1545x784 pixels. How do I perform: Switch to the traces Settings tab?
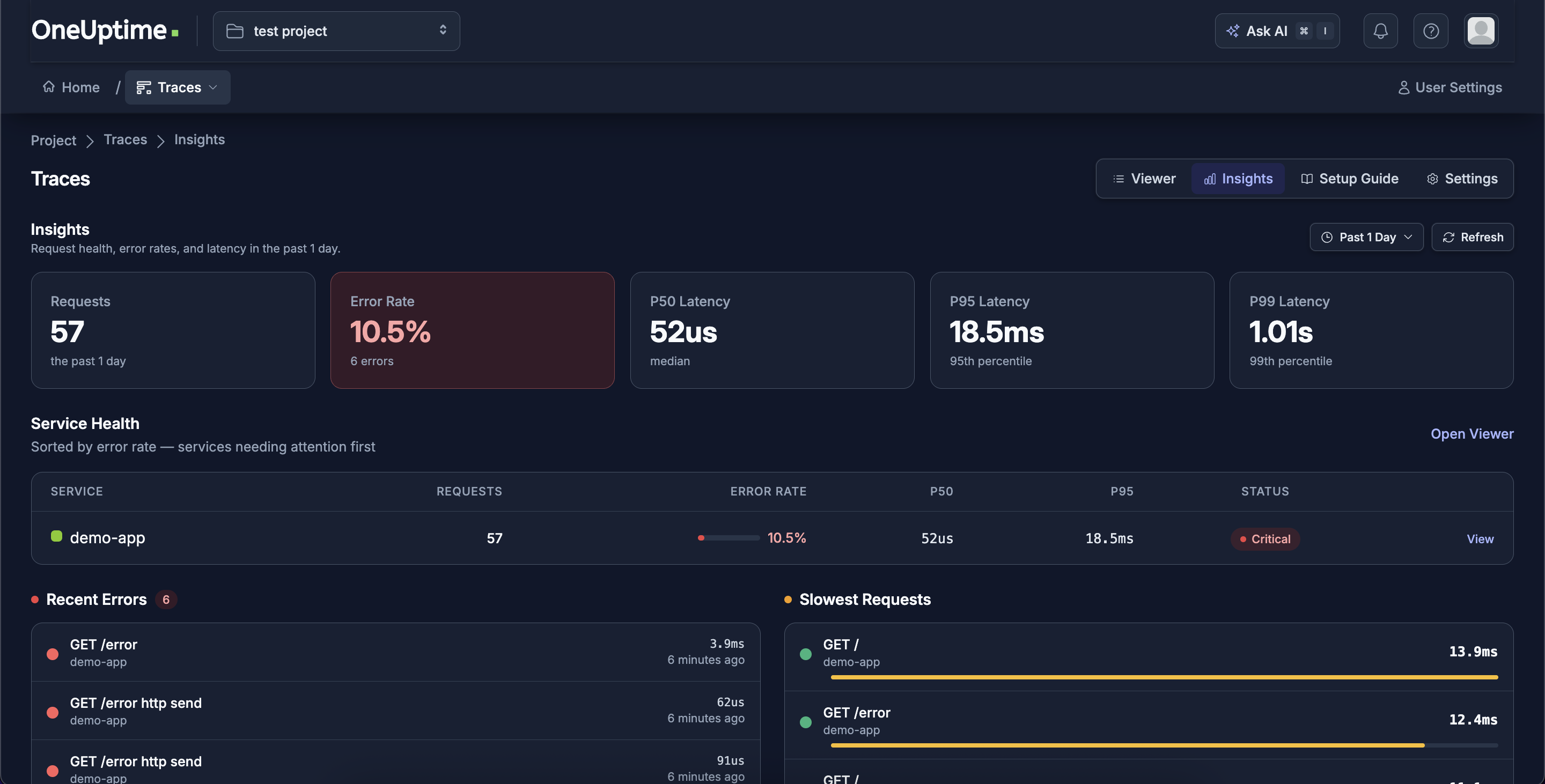(x=1462, y=179)
